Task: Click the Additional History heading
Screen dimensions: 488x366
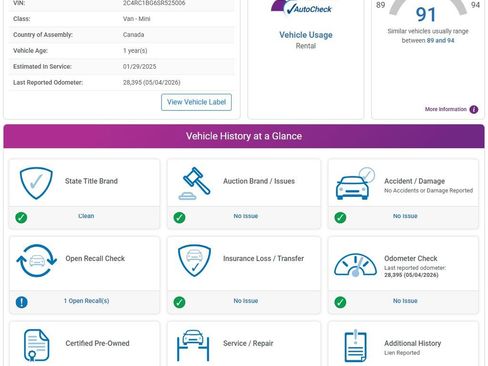Action: click(x=413, y=343)
